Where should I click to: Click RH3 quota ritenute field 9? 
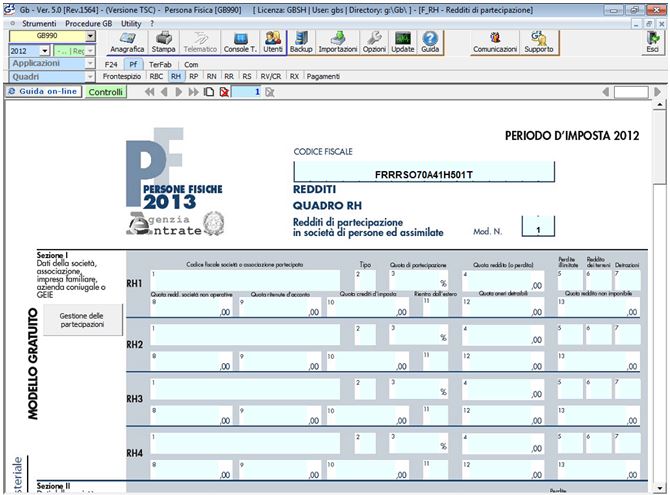tap(279, 415)
